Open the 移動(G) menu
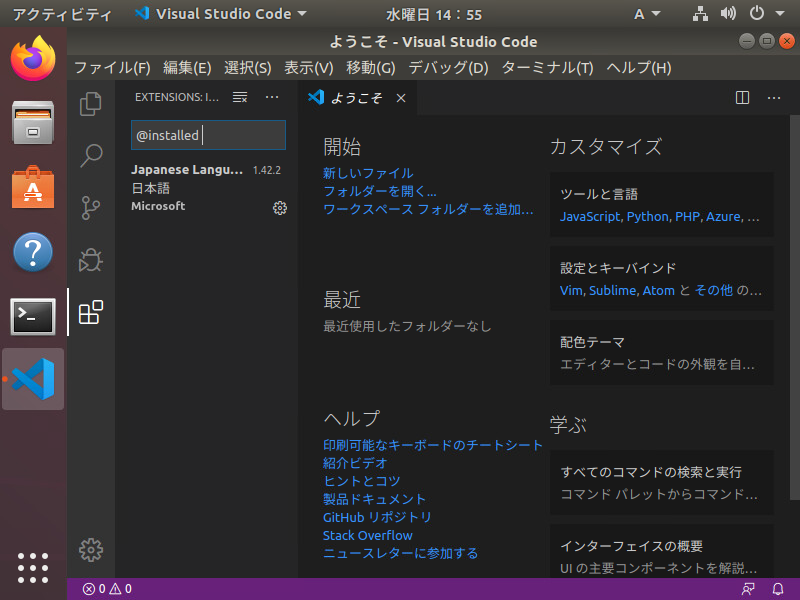The height and width of the screenshot is (600, 800). [371, 68]
